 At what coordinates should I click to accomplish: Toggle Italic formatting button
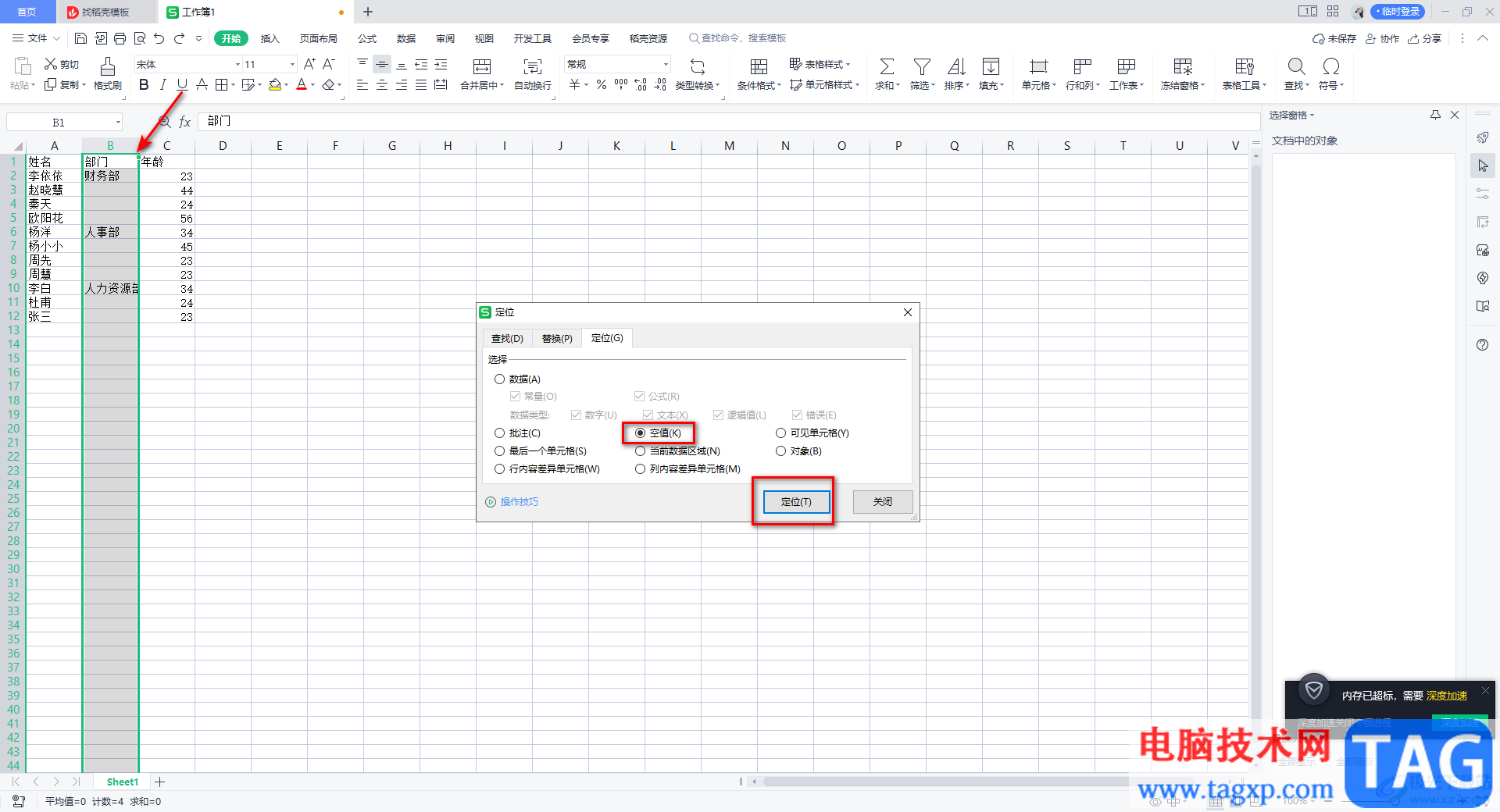(162, 84)
